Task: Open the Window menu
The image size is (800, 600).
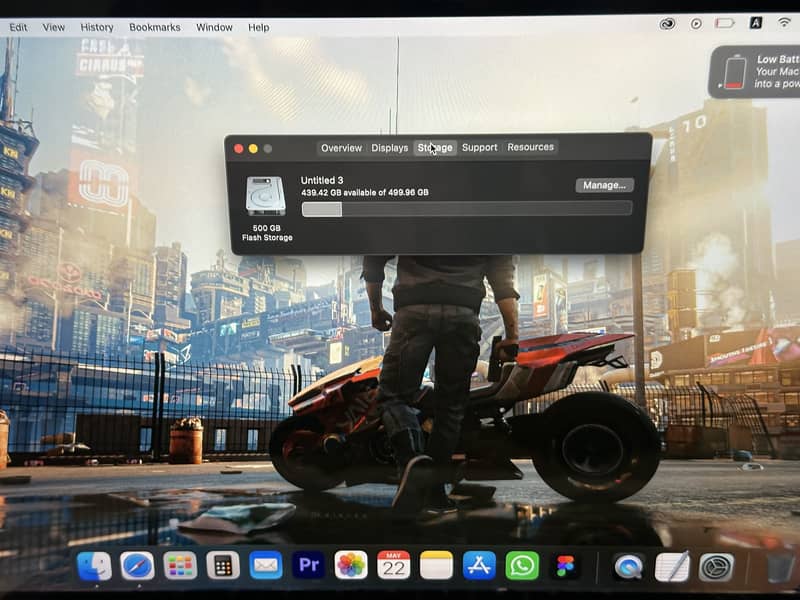Action: tap(214, 28)
